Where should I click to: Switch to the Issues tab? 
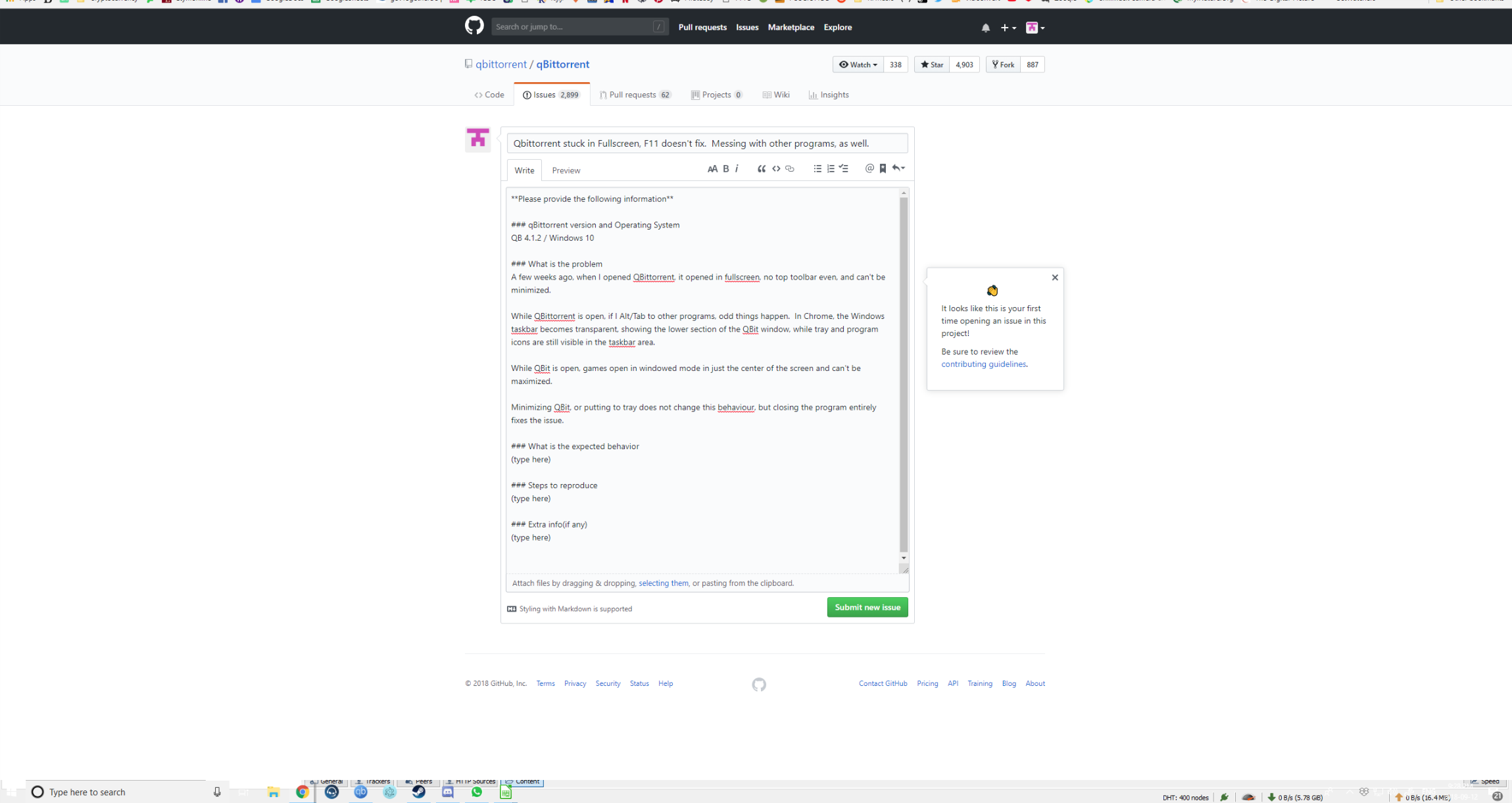tap(552, 95)
